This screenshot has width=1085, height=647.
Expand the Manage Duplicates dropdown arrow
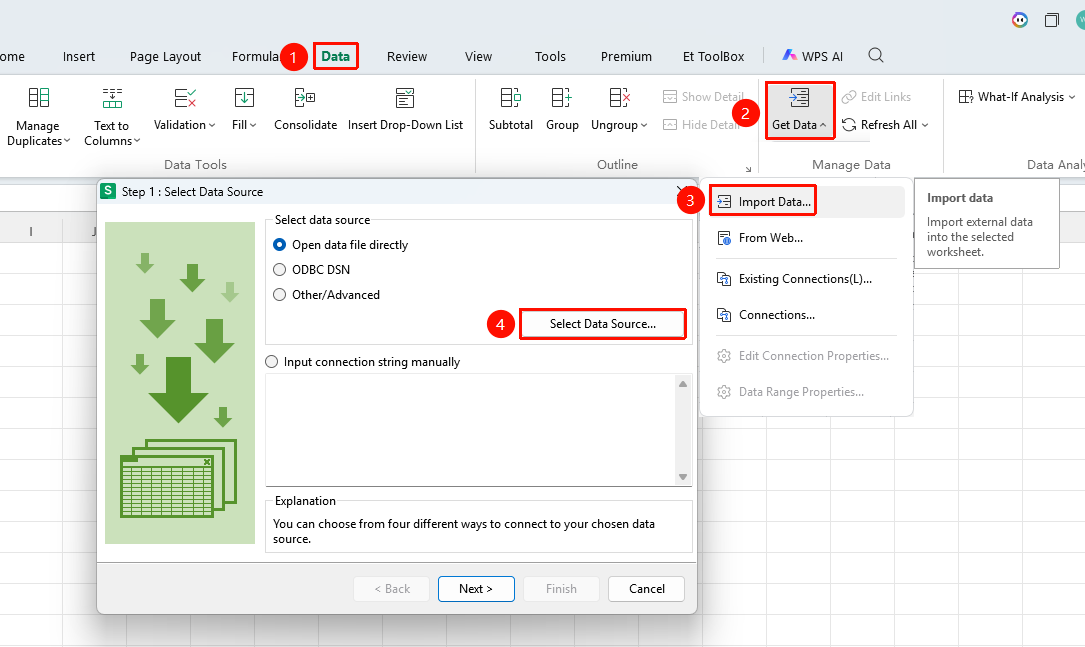pyautogui.click(x=67, y=141)
